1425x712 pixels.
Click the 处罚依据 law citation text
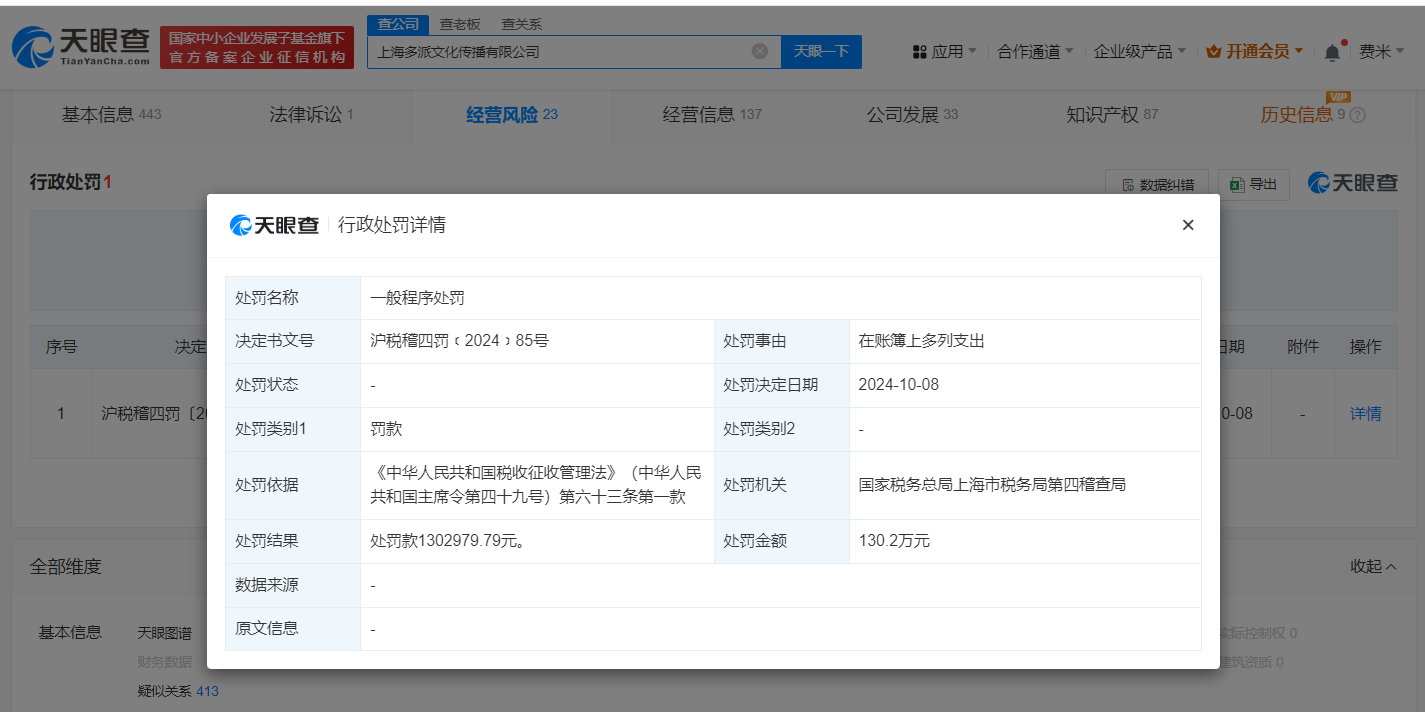536,485
